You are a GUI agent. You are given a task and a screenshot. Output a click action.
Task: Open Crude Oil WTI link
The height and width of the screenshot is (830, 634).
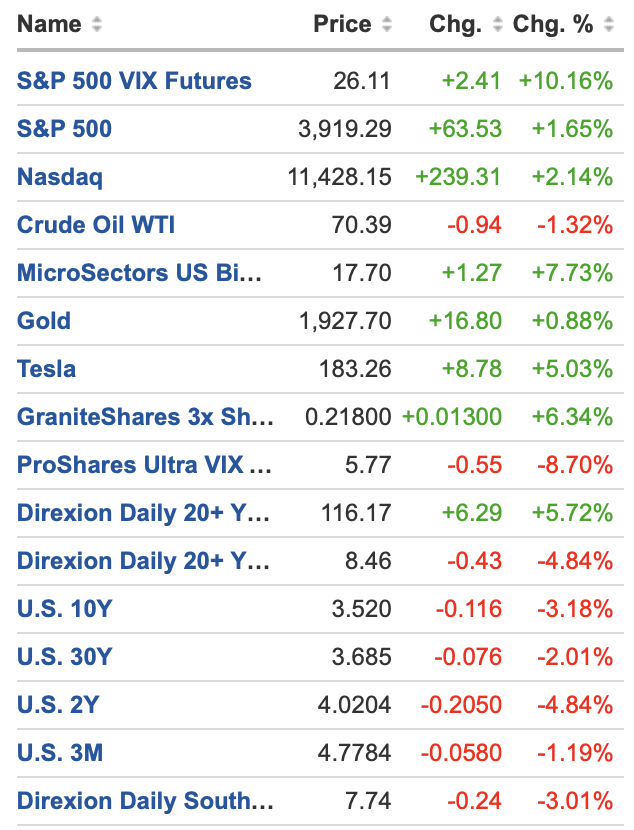point(96,225)
